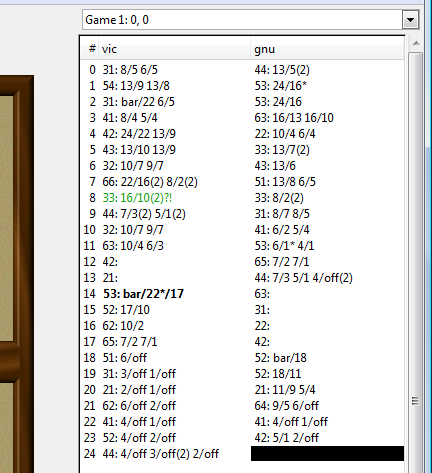Select vic's last move 44: 4/off 3/off(2) 2/off
Viewport: 432px width, 473px height.
point(161,454)
